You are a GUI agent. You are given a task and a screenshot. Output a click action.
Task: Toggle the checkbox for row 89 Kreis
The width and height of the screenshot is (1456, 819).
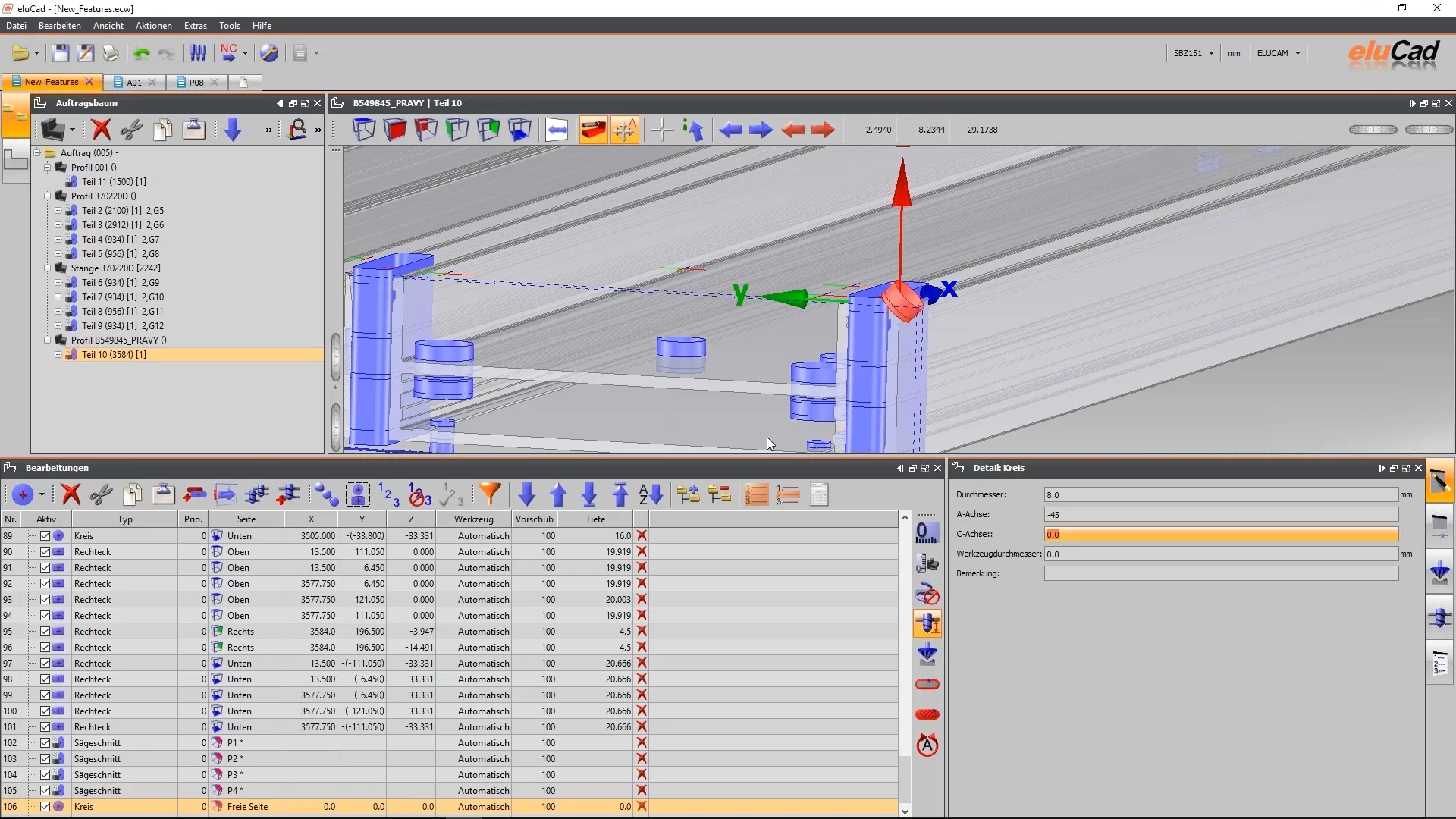[x=45, y=535]
